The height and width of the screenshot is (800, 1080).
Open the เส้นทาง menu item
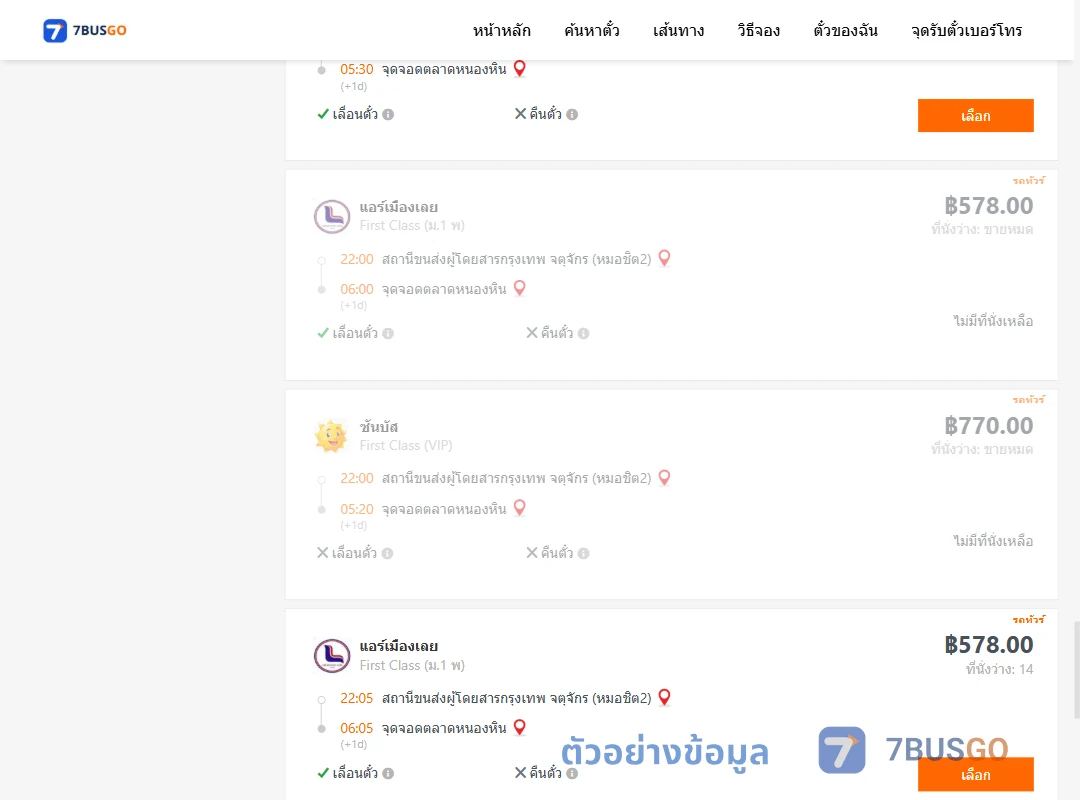point(678,30)
